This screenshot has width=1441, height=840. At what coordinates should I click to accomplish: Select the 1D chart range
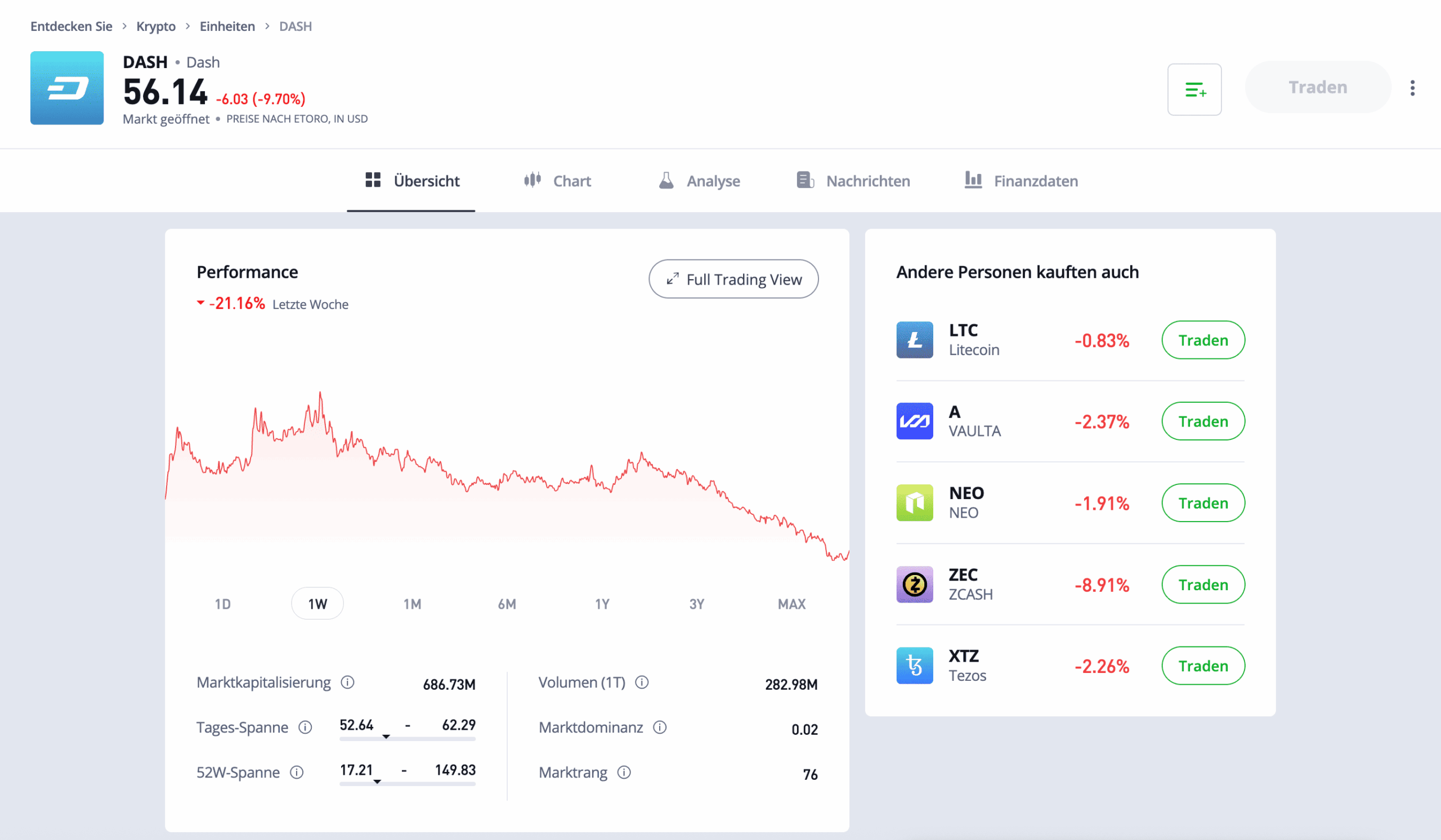[222, 604]
